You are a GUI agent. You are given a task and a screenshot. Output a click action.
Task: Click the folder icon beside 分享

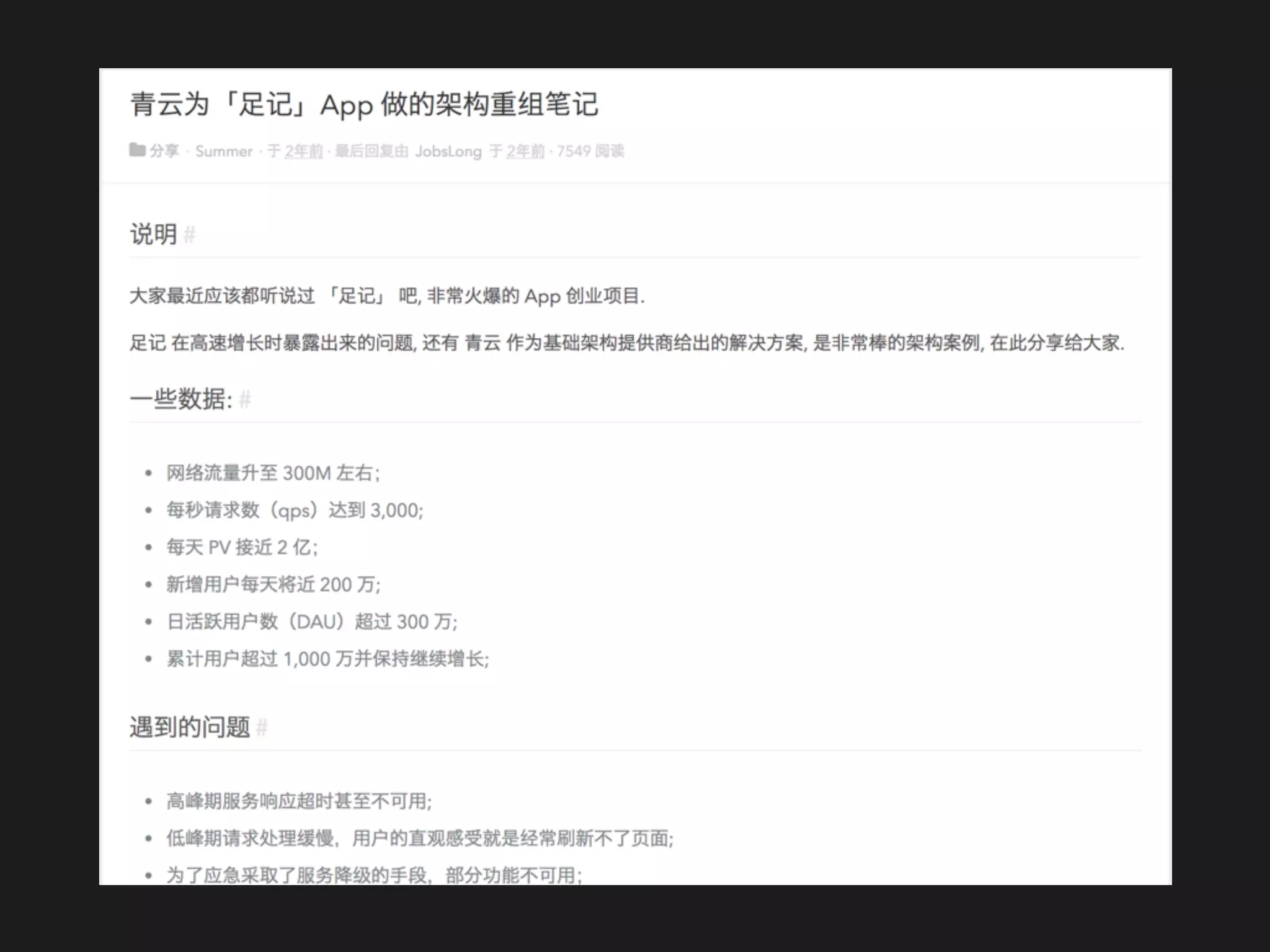pos(137,150)
